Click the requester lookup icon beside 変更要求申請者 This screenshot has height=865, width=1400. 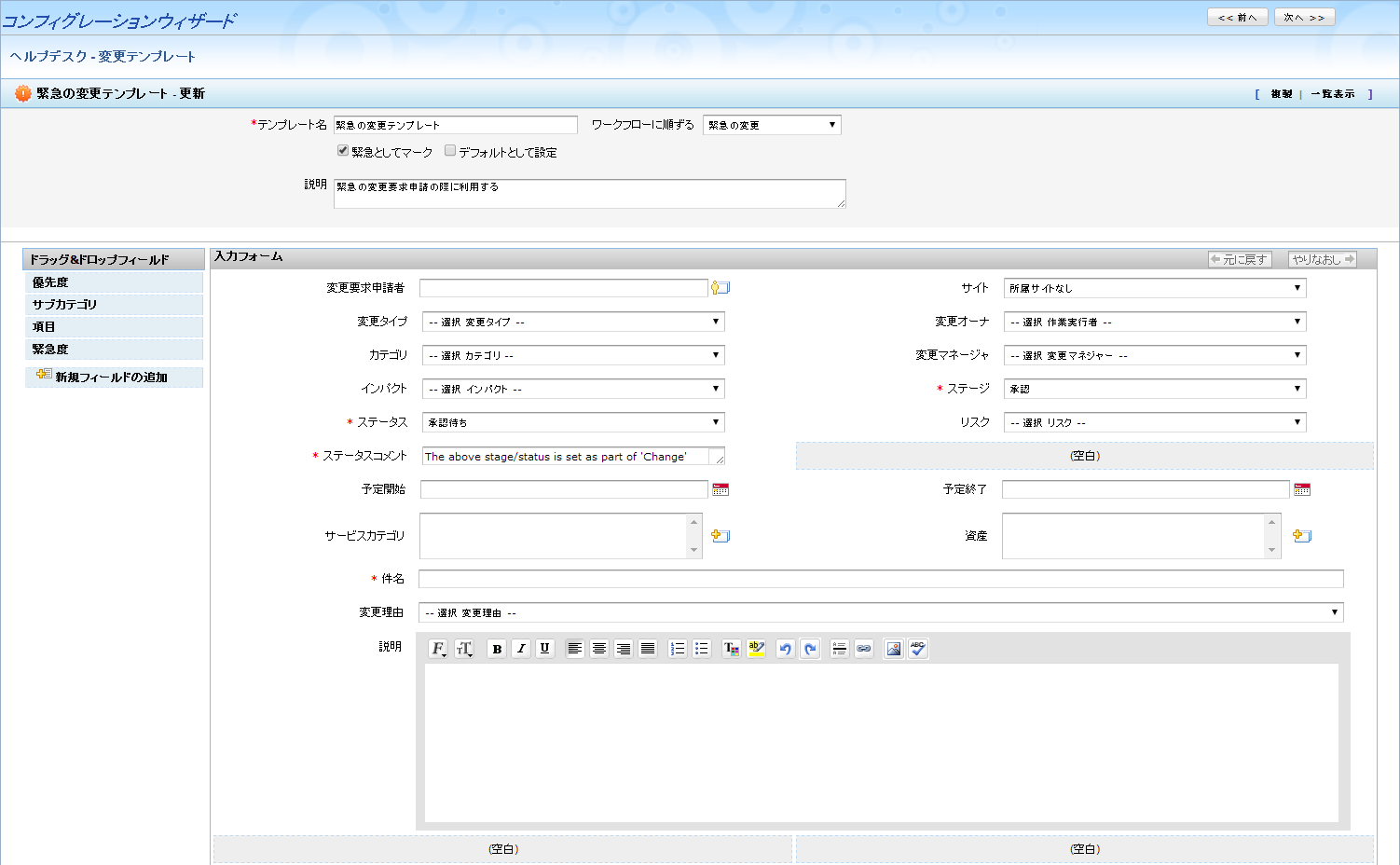(x=721, y=288)
